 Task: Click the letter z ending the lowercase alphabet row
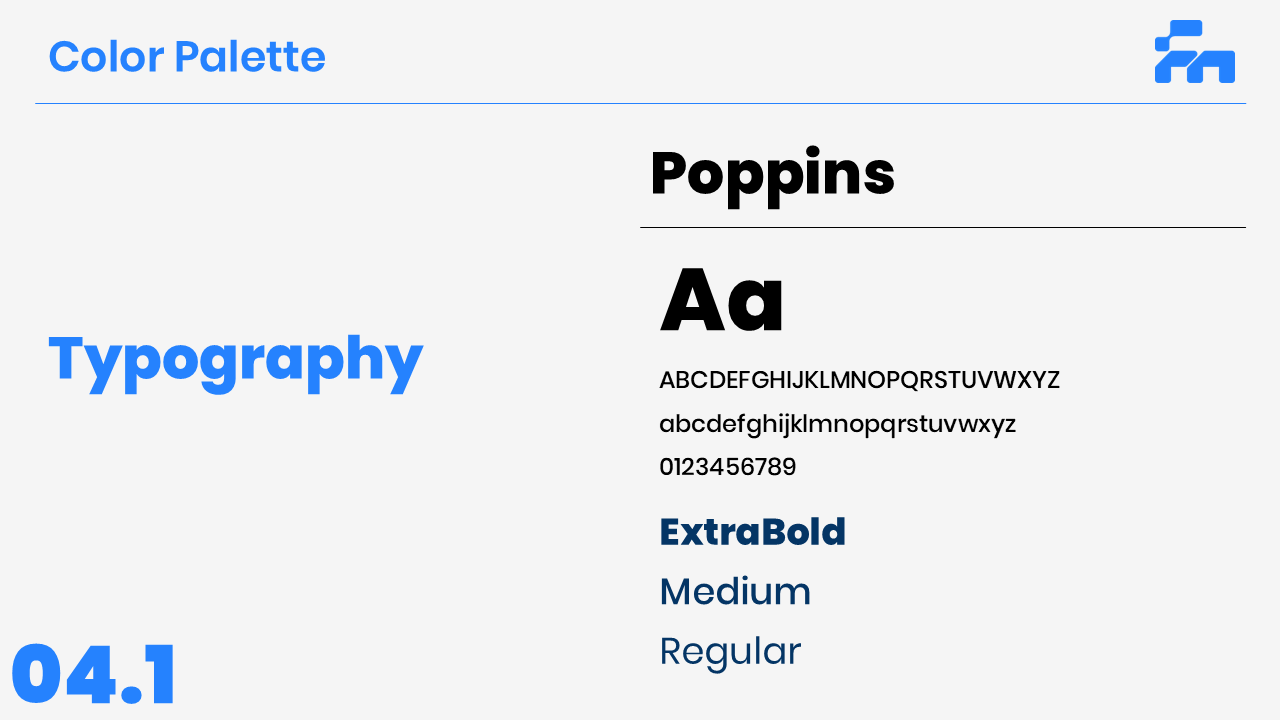pyautogui.click(x=1009, y=426)
